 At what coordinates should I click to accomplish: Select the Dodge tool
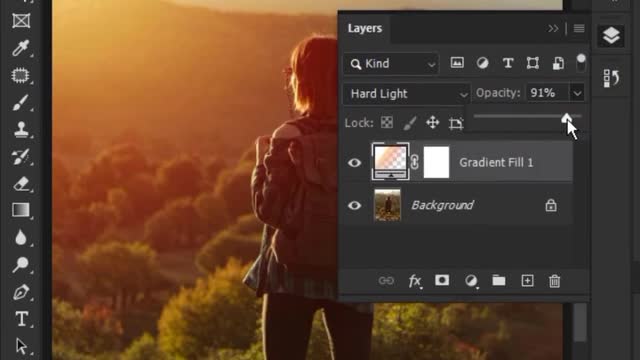click(x=21, y=264)
